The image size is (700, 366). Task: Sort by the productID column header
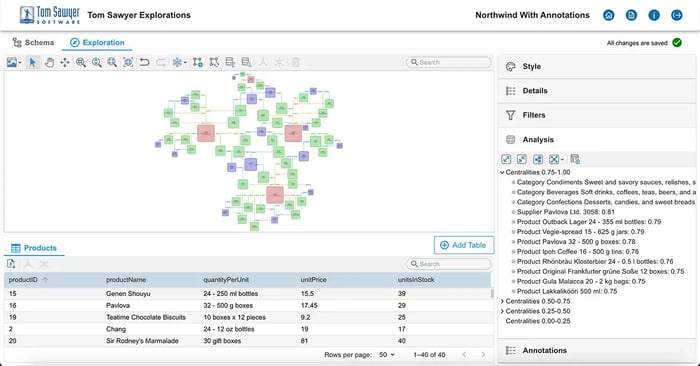pos(23,280)
